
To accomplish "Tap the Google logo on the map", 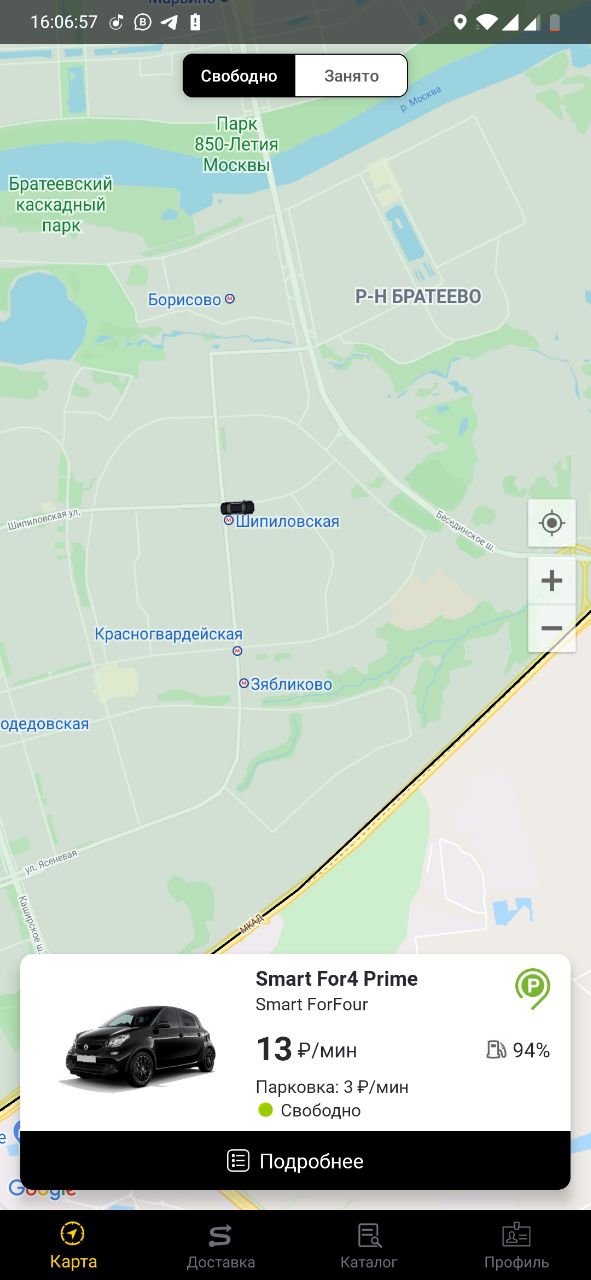I will coord(42,1189).
